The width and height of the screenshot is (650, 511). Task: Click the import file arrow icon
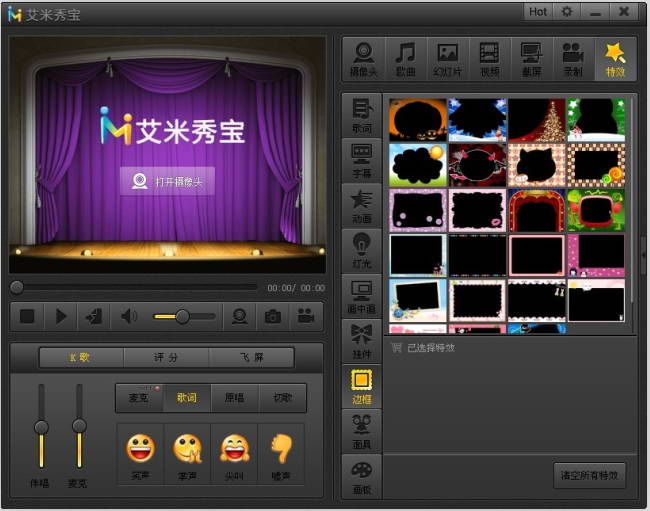pos(94,317)
